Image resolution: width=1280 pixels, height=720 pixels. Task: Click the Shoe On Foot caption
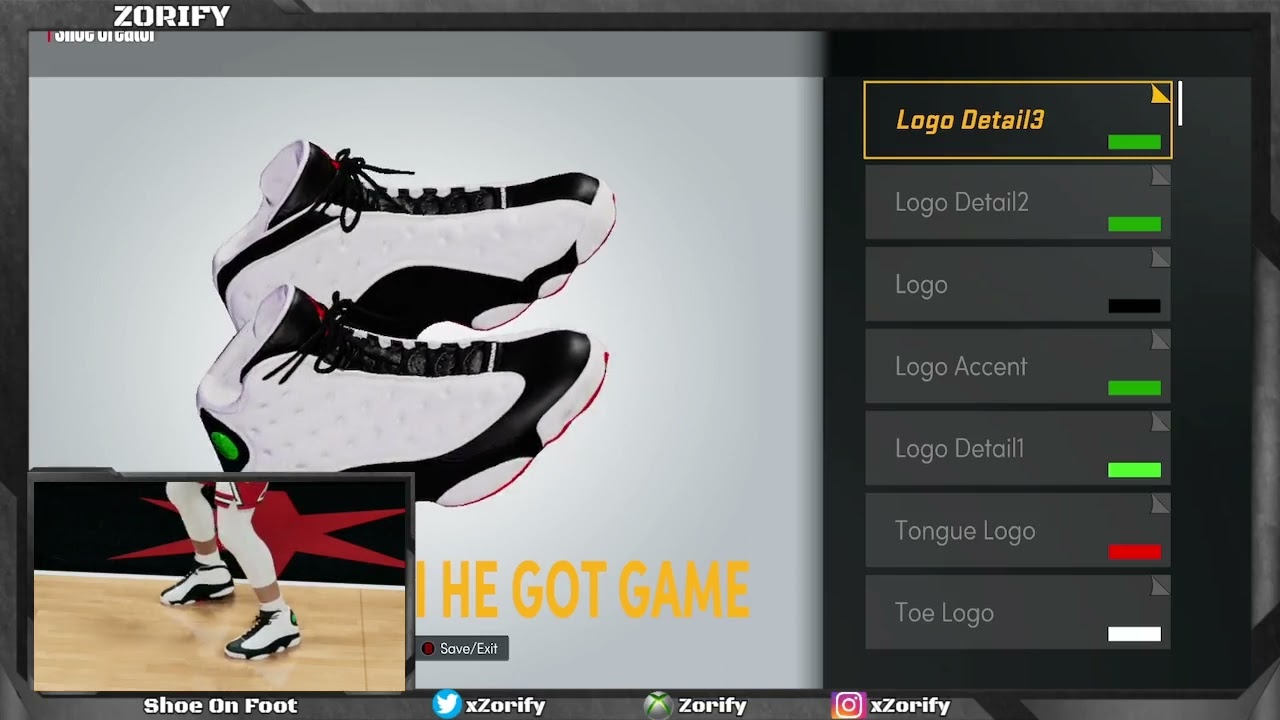point(220,706)
